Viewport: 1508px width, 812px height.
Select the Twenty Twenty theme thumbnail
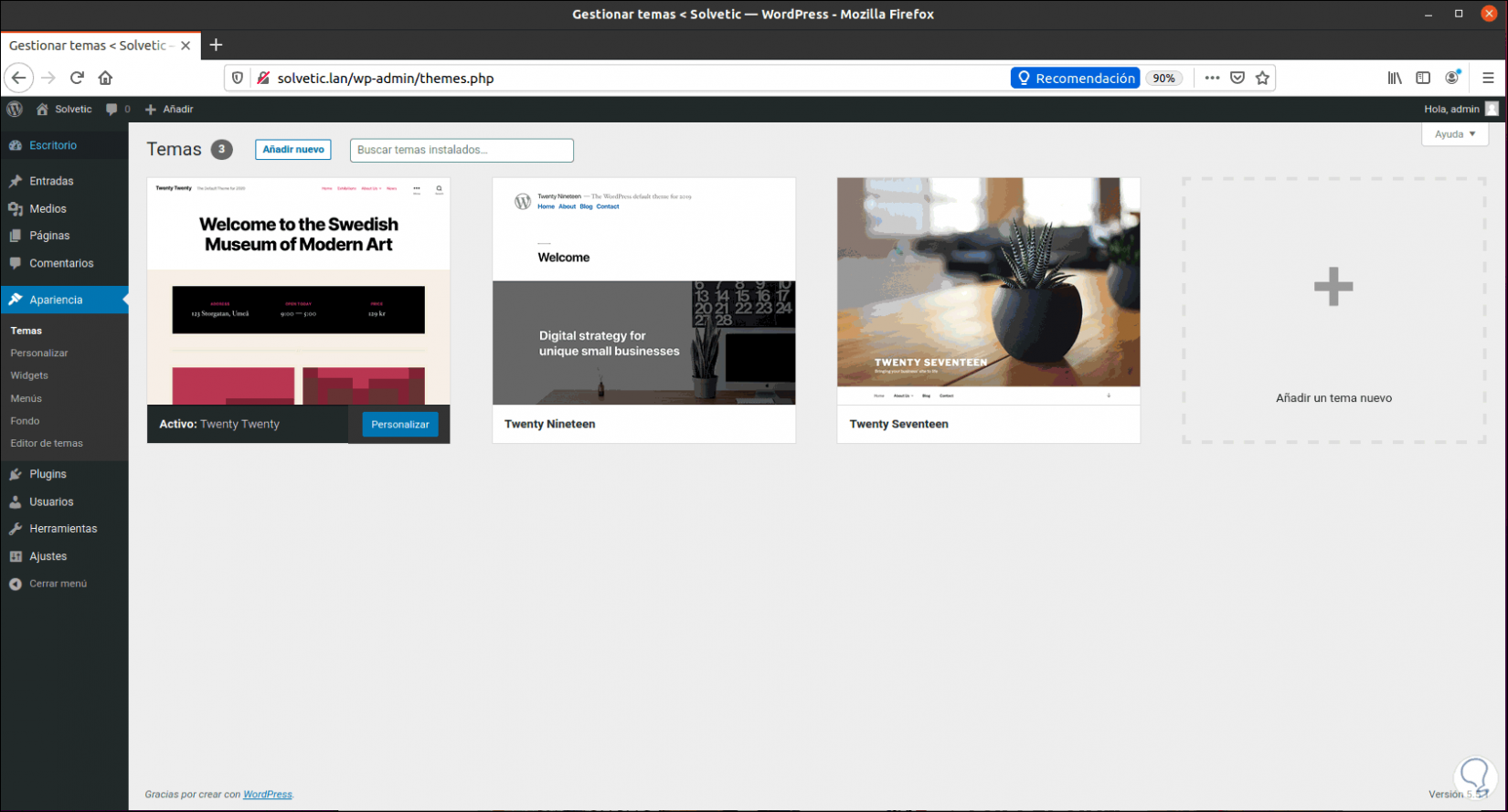point(299,291)
